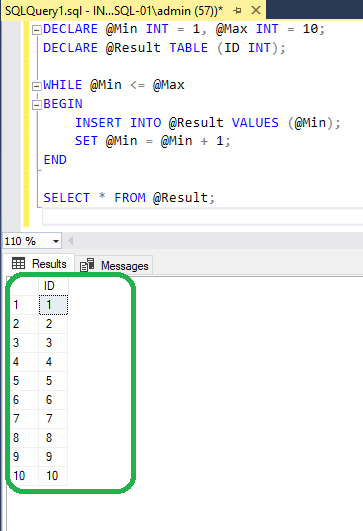This screenshot has width=363, height=531.
Task: Place cursor on the SELECT * FROM @Result line
Action: pyautogui.click(x=129, y=197)
